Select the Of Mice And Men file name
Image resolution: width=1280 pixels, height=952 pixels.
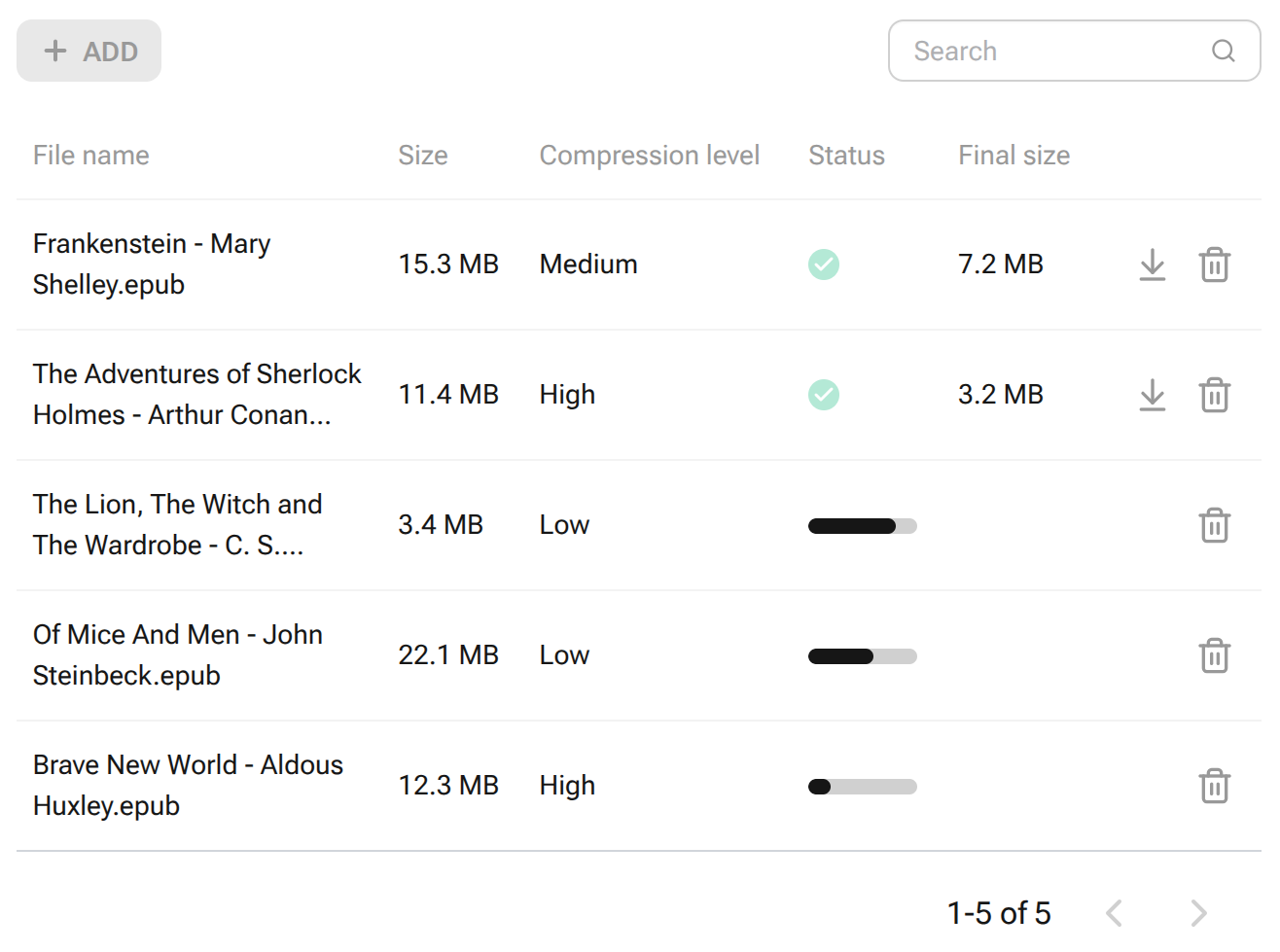178,654
